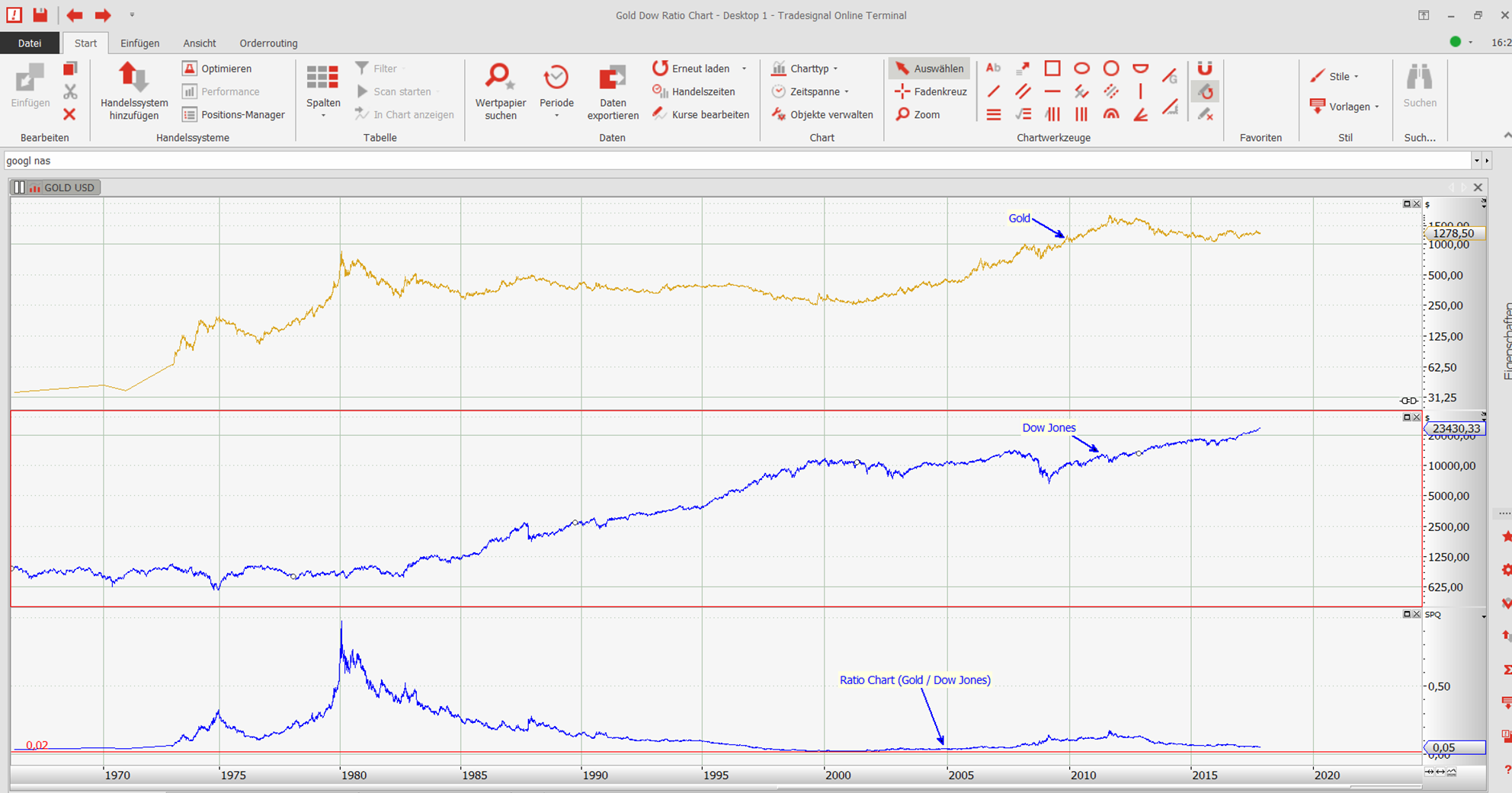Pick the ellipse drawing tool
The height and width of the screenshot is (793, 1512).
pyautogui.click(x=1081, y=69)
